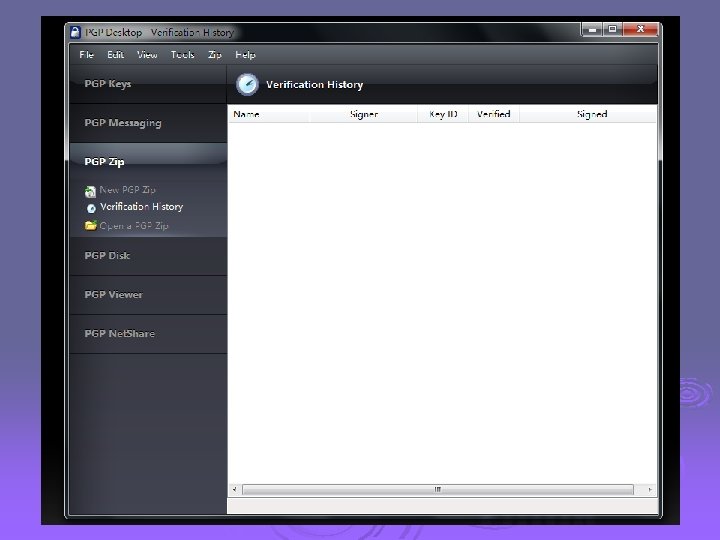This screenshot has height=540, width=720.
Task: Maximize the PGP Desktop window
Action: pos(613,29)
